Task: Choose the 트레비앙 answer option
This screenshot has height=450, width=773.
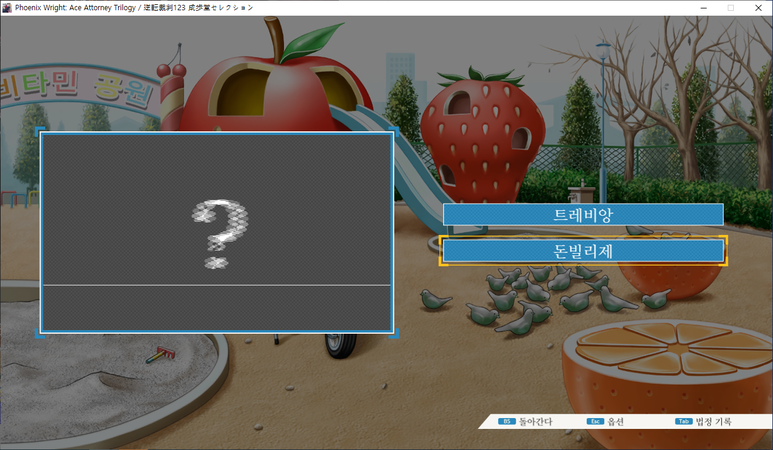Action: pos(583,214)
